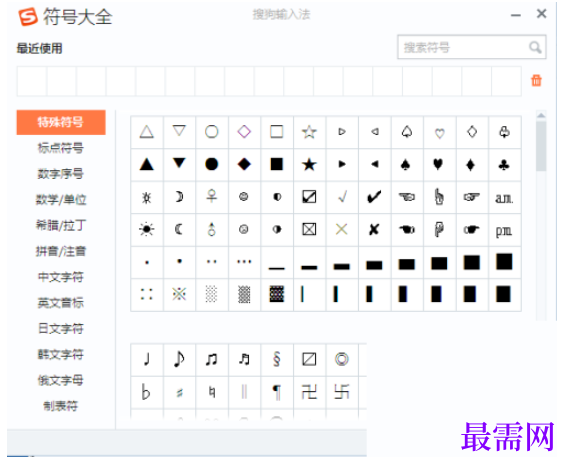Insert the crossed box ☒ symbol
573x468 pixels.
pos(309,229)
